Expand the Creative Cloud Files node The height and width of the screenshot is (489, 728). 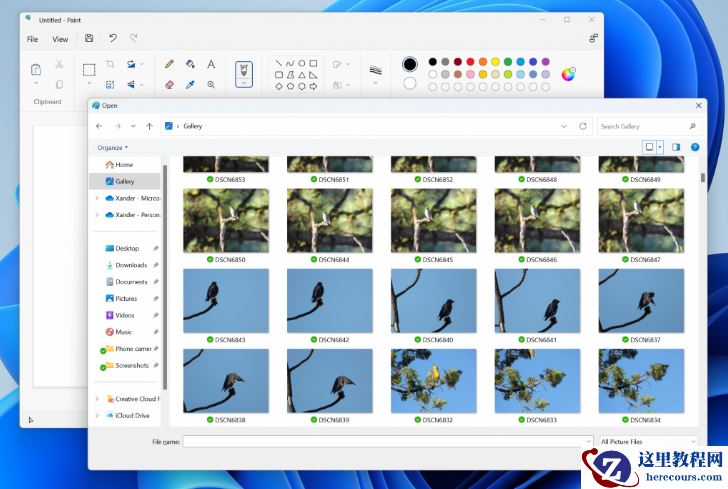pos(97,399)
